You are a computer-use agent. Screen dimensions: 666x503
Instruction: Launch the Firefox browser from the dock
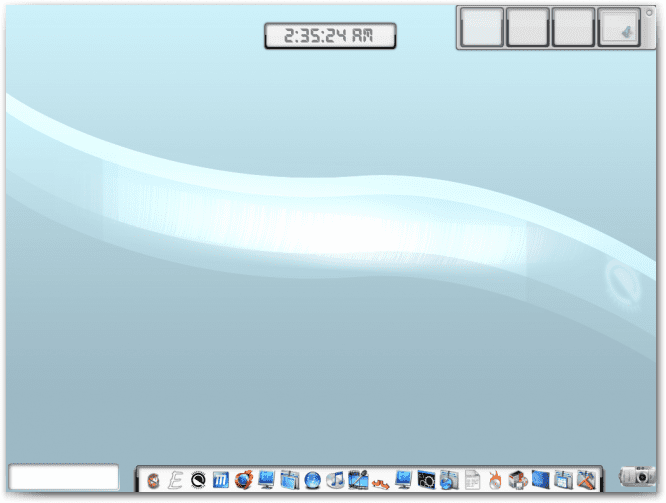click(x=244, y=481)
